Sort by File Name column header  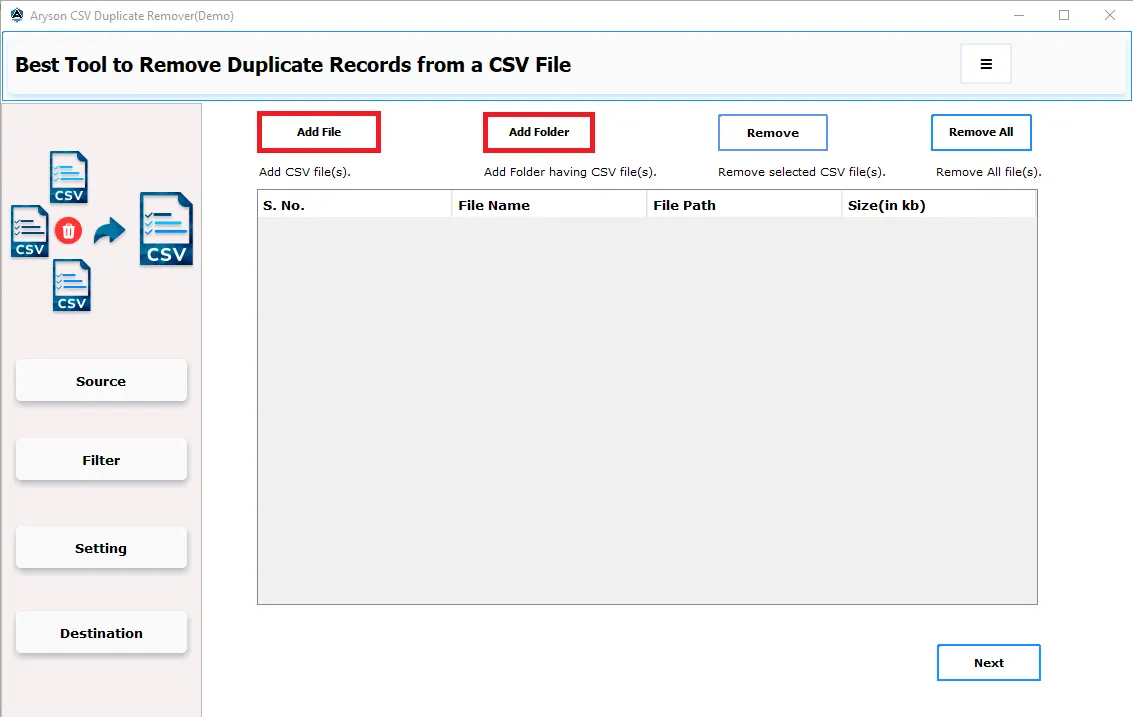point(549,205)
